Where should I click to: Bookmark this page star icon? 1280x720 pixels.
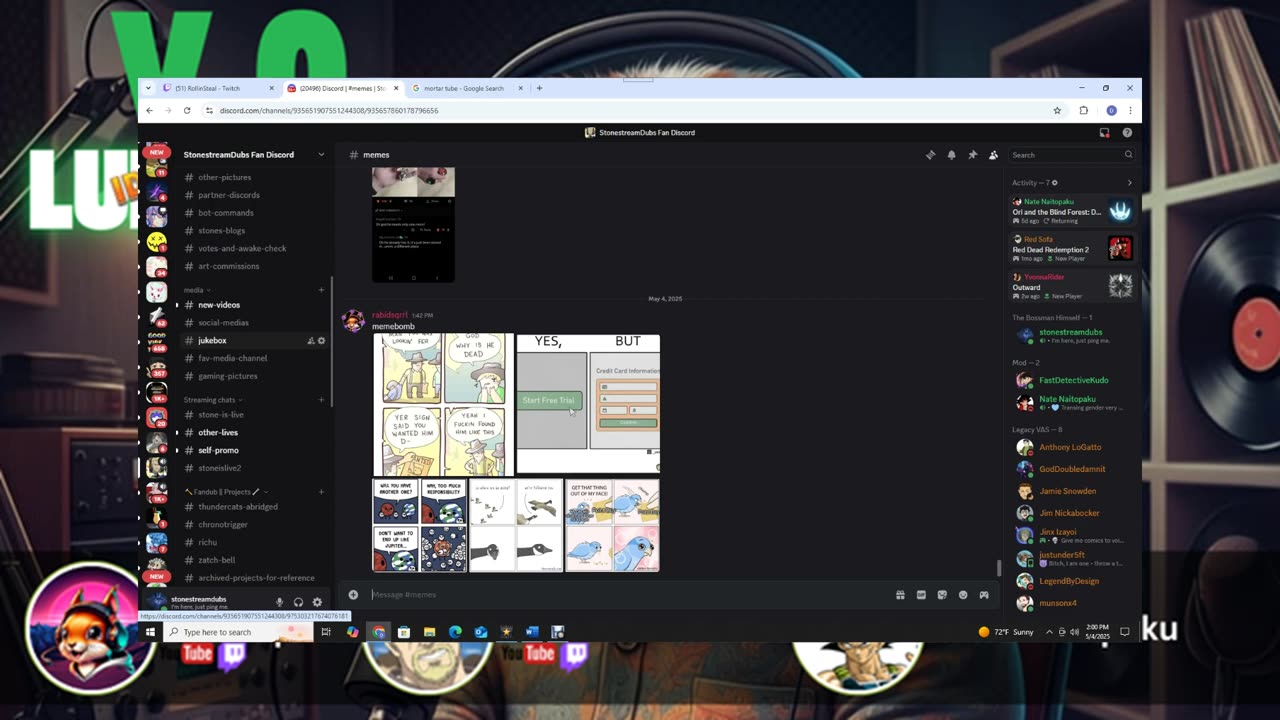1057,111
